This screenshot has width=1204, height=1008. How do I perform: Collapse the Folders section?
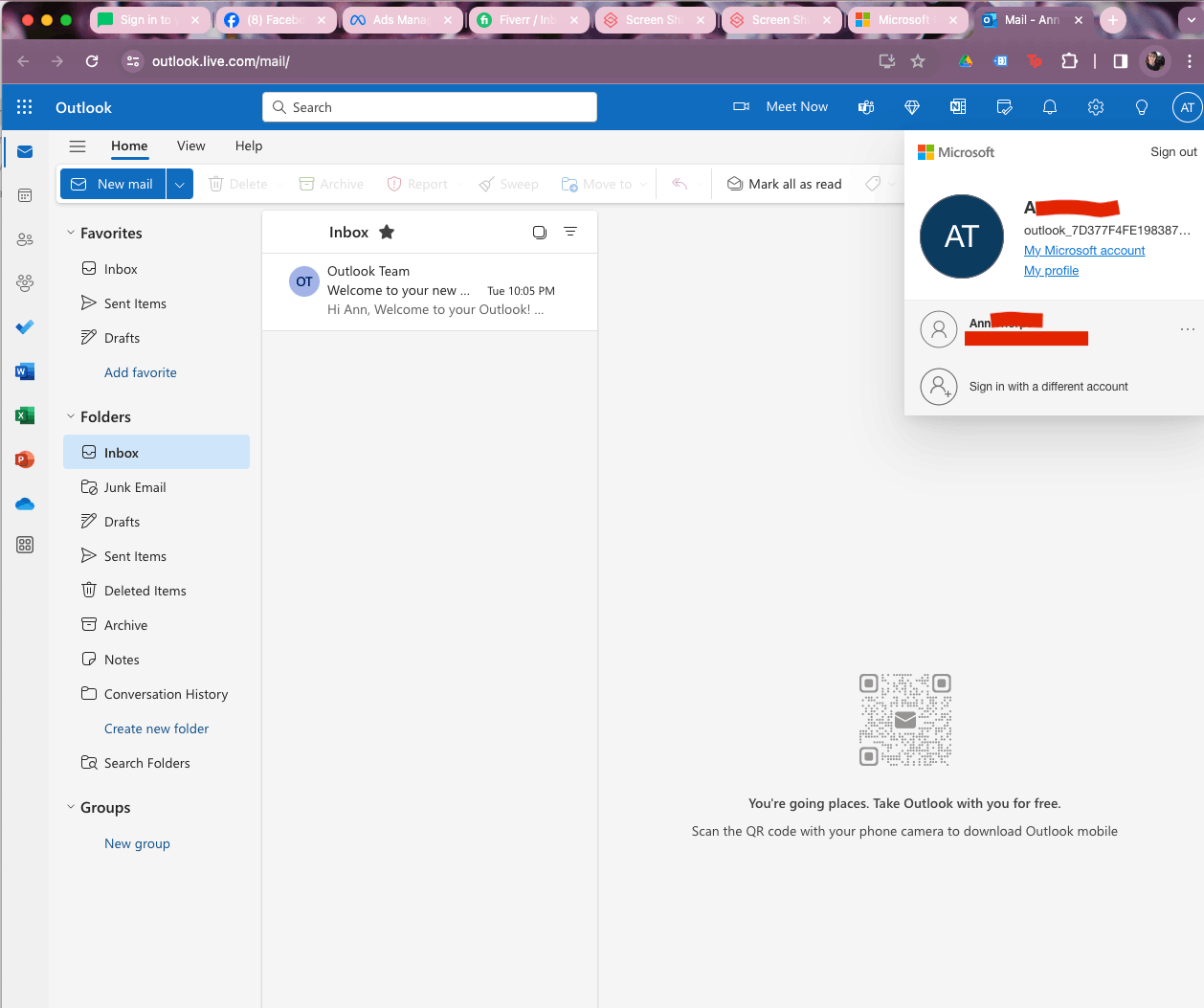pos(71,416)
